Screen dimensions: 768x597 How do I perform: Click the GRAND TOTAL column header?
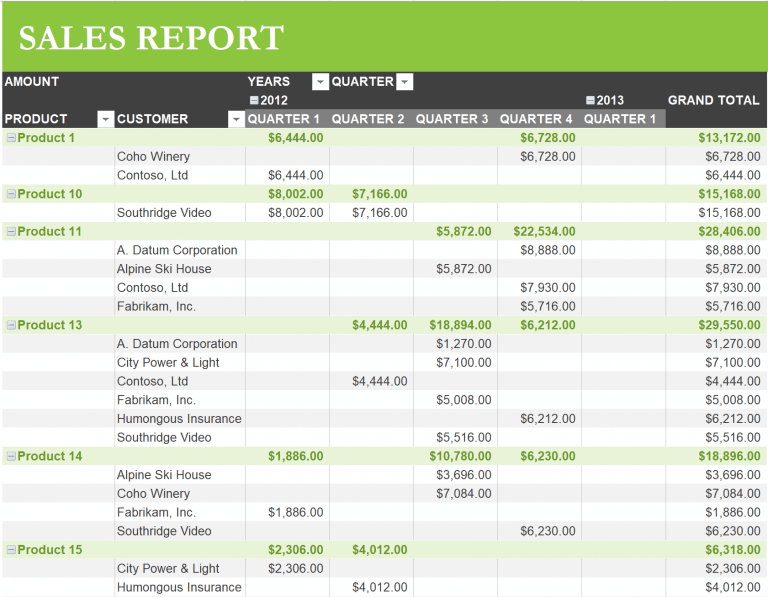click(713, 100)
